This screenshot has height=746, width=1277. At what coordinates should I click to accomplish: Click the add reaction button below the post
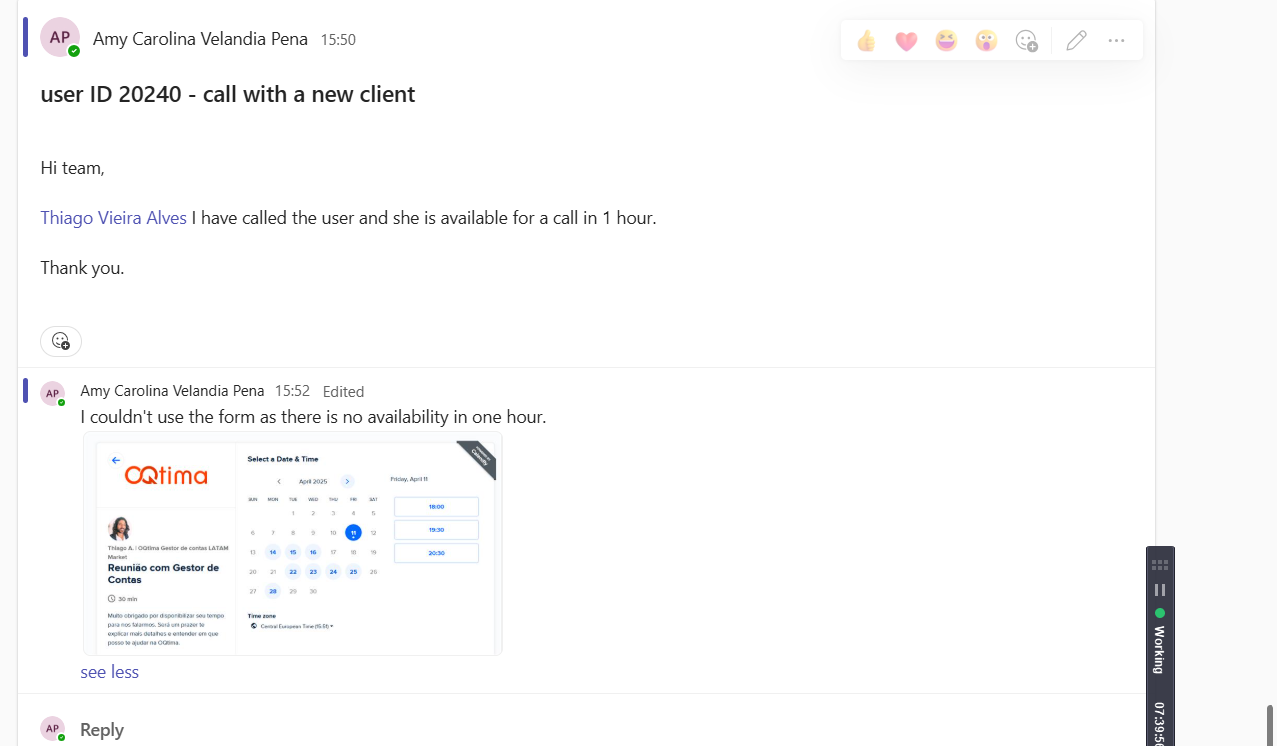(x=61, y=341)
